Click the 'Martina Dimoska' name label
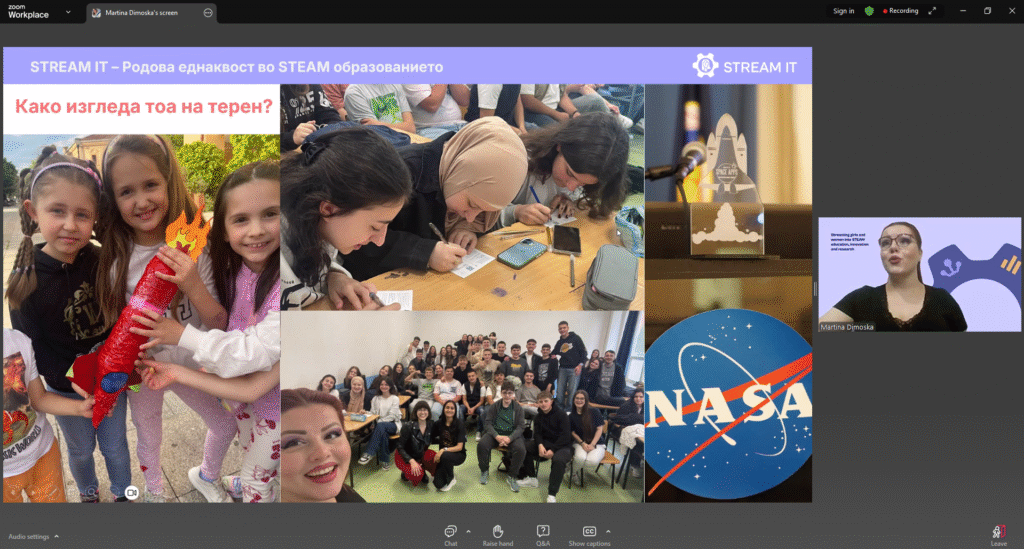The height and width of the screenshot is (549, 1024). pos(846,327)
